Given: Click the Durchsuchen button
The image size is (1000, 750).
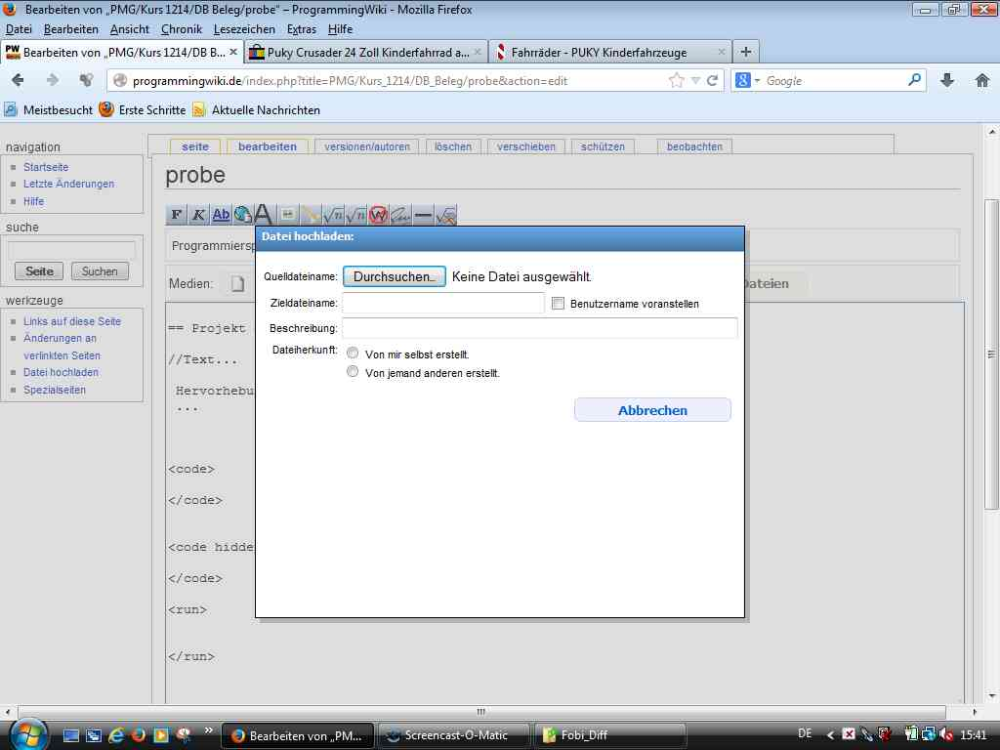Looking at the screenshot, I should [x=394, y=276].
